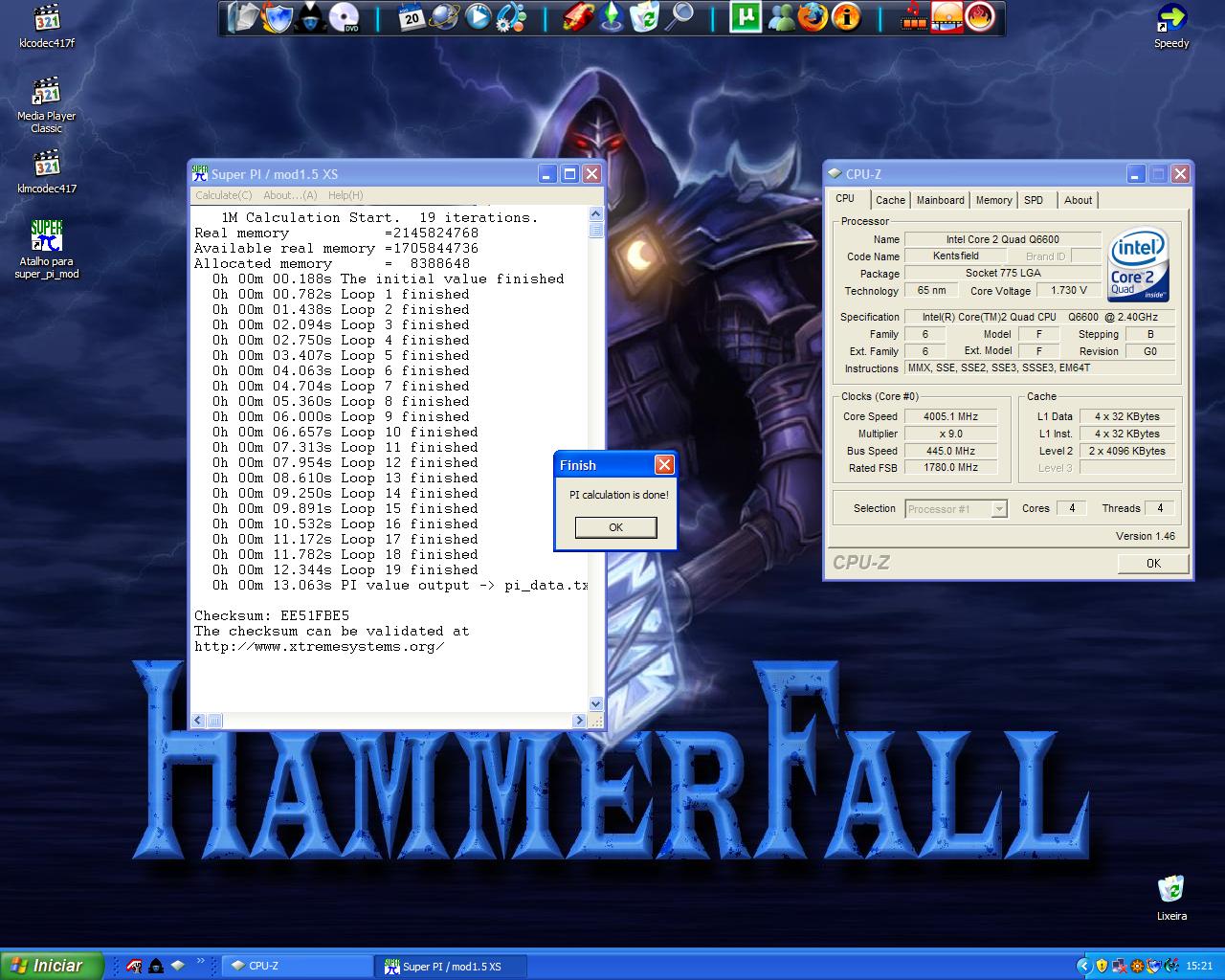Open the DVD disc icon in dock
1225x980 pixels.
(x=344, y=16)
